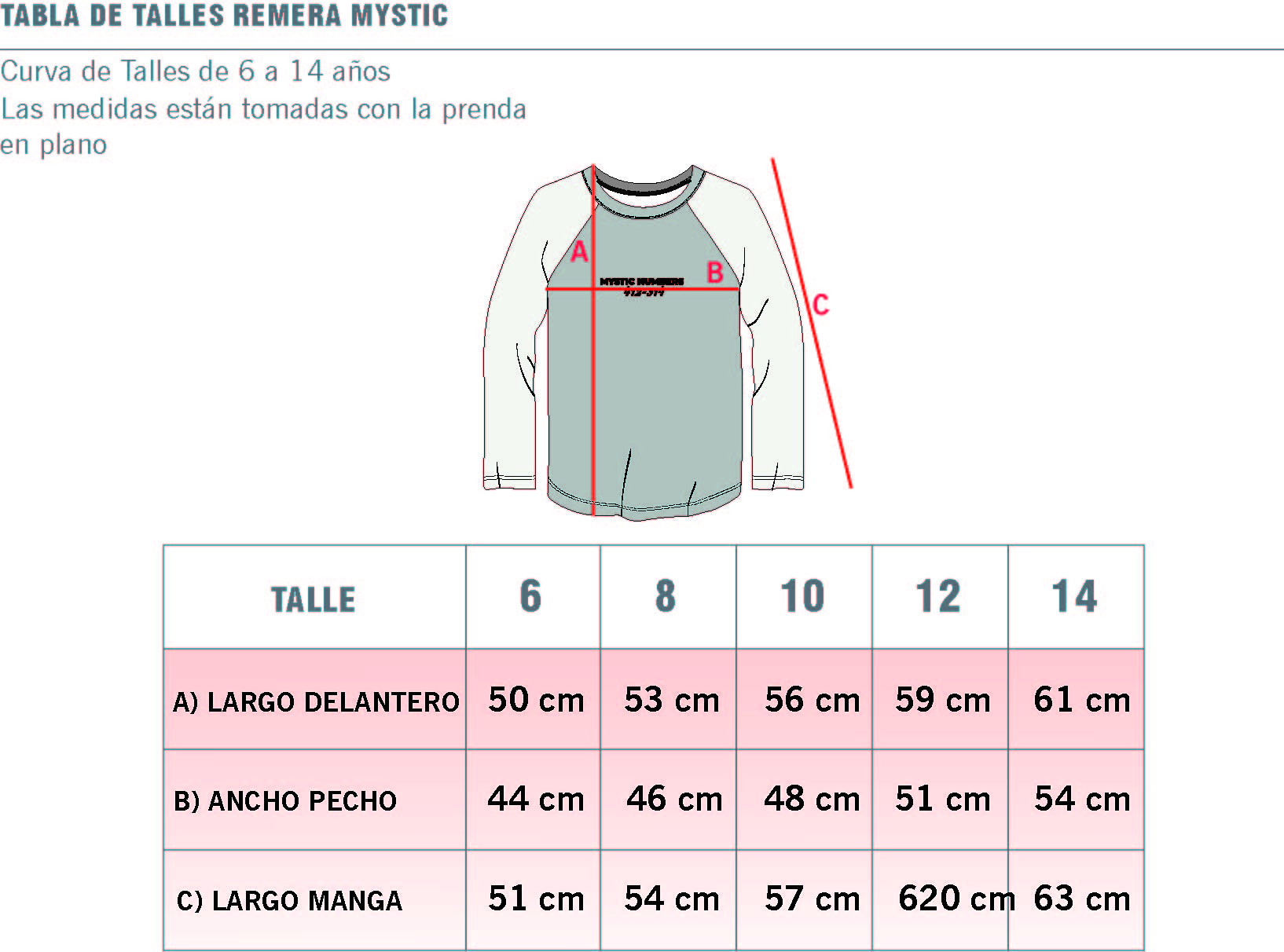Click the B) ANCHO PECHO row label

coord(285,800)
